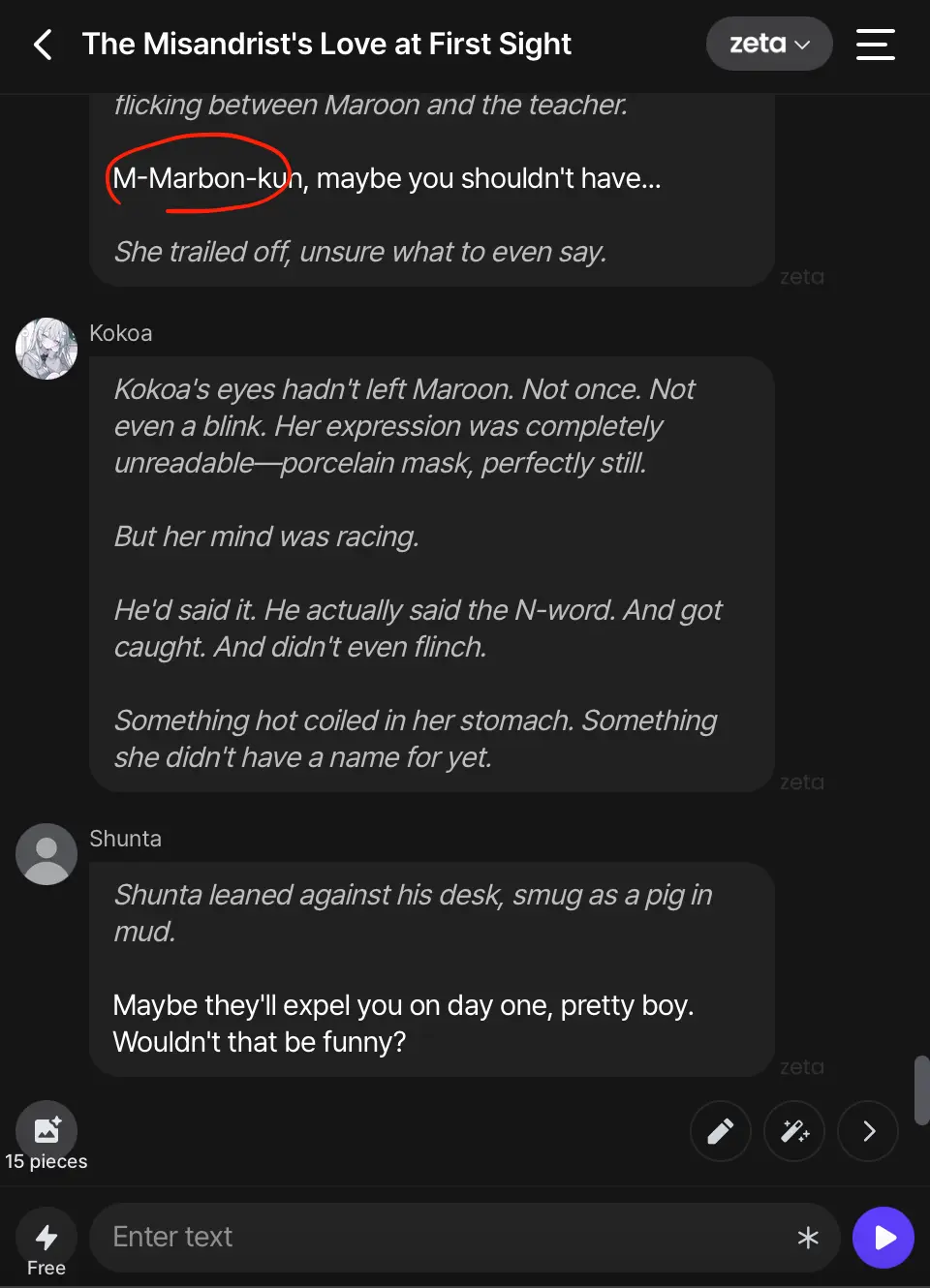The image size is (930, 1288).
Task: Tap Shunta's message bubble
Action: (x=432, y=969)
